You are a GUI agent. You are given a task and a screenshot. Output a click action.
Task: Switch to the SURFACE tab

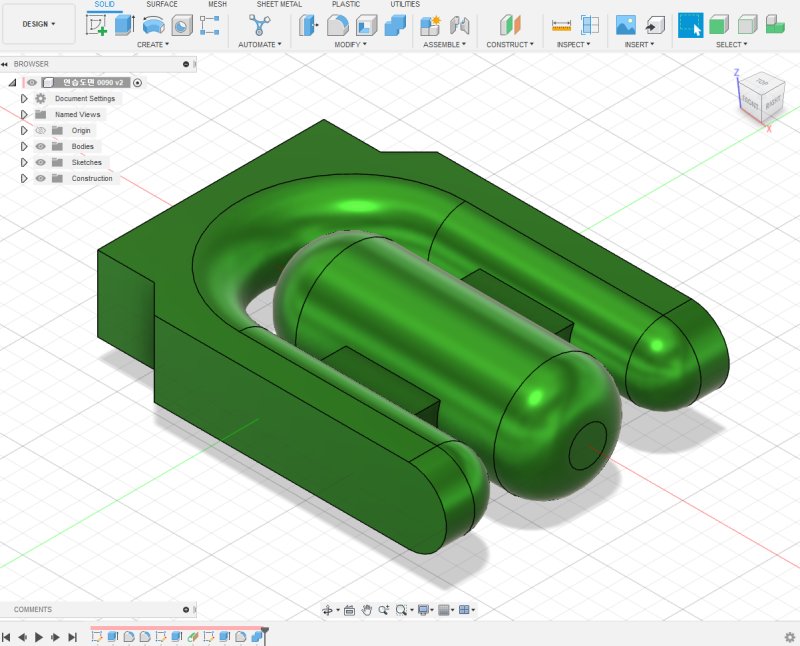click(x=162, y=4)
